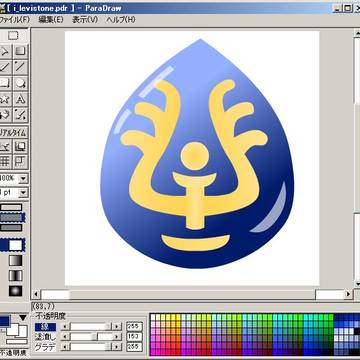Select the text "A" tool
This screenshot has width=360, height=360.
click(21, 99)
